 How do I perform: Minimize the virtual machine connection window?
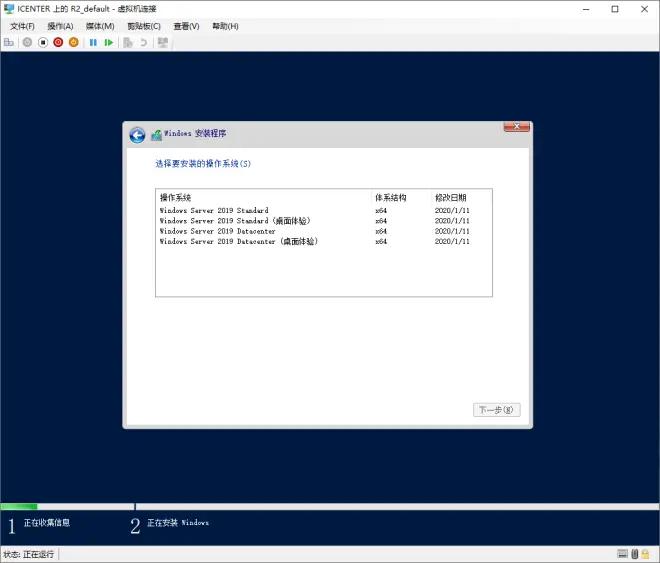pyautogui.click(x=586, y=9)
